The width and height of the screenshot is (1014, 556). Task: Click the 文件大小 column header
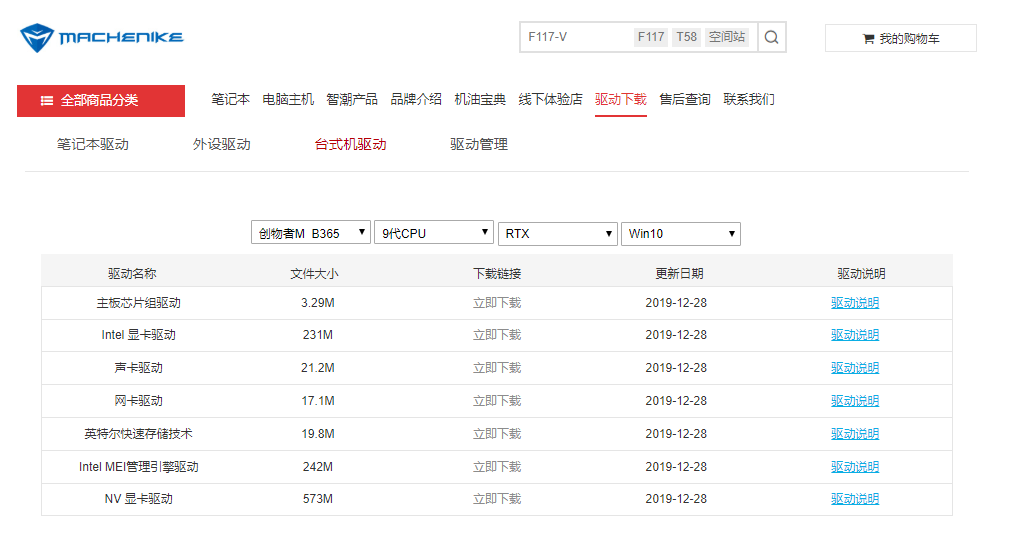(314, 273)
